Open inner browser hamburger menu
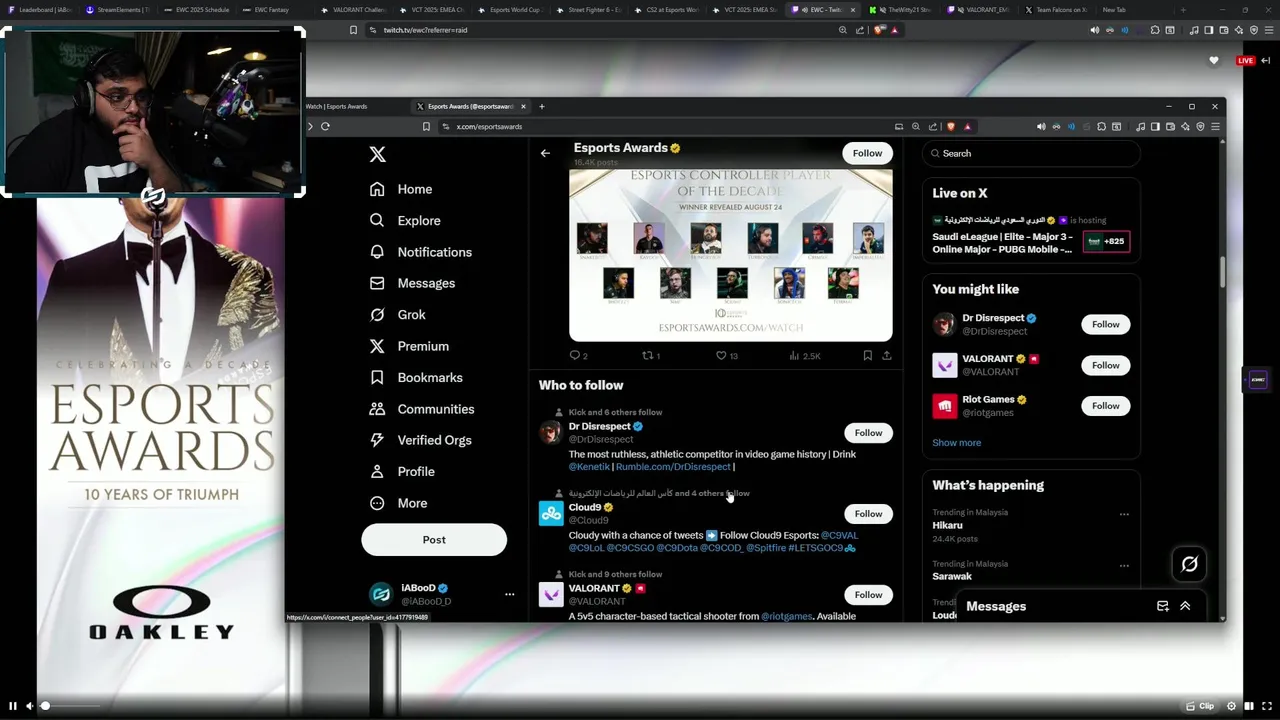1280x720 pixels. click(1215, 126)
